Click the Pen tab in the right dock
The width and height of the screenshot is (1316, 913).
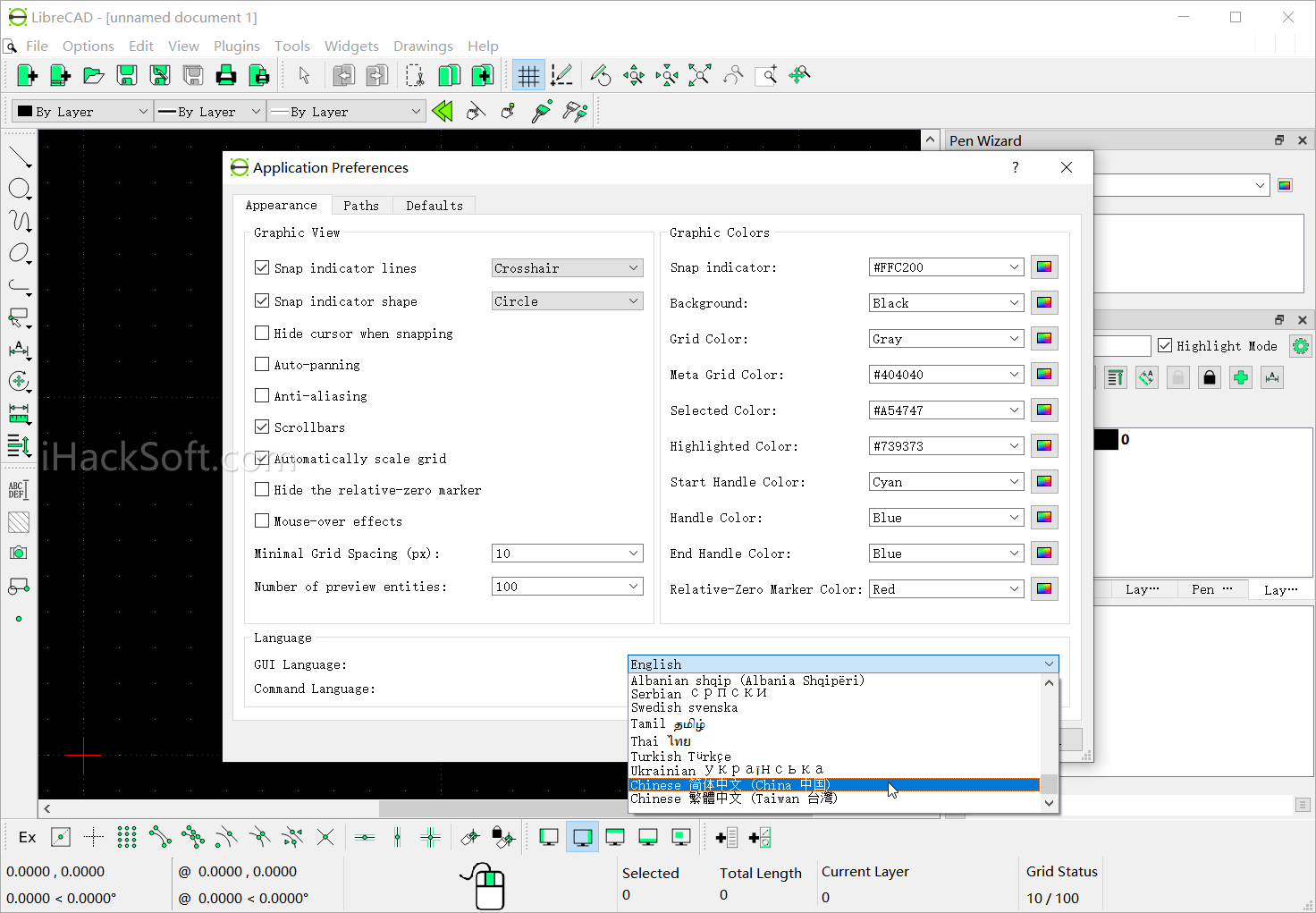(1212, 588)
